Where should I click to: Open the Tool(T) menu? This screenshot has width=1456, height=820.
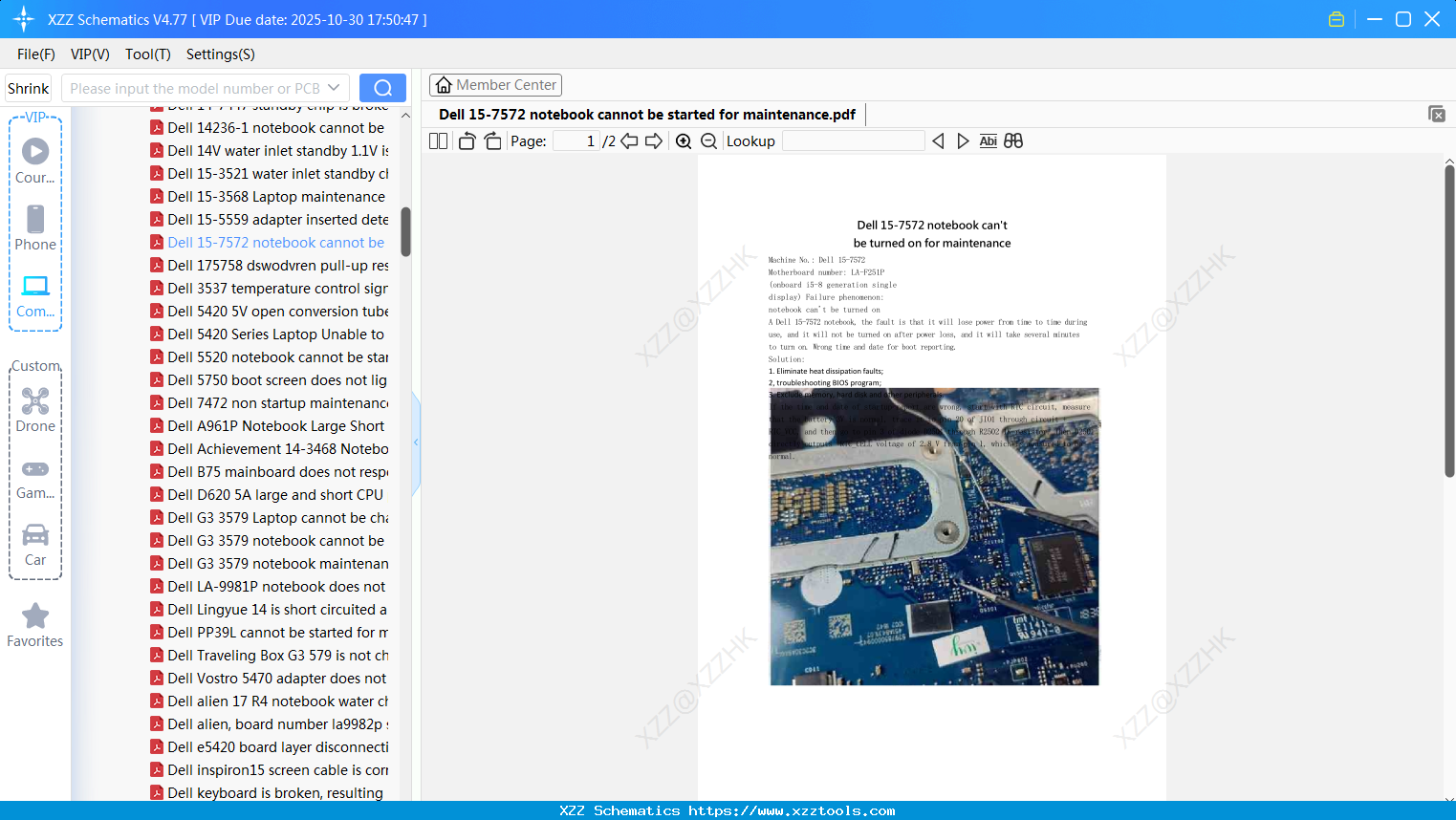click(x=148, y=54)
